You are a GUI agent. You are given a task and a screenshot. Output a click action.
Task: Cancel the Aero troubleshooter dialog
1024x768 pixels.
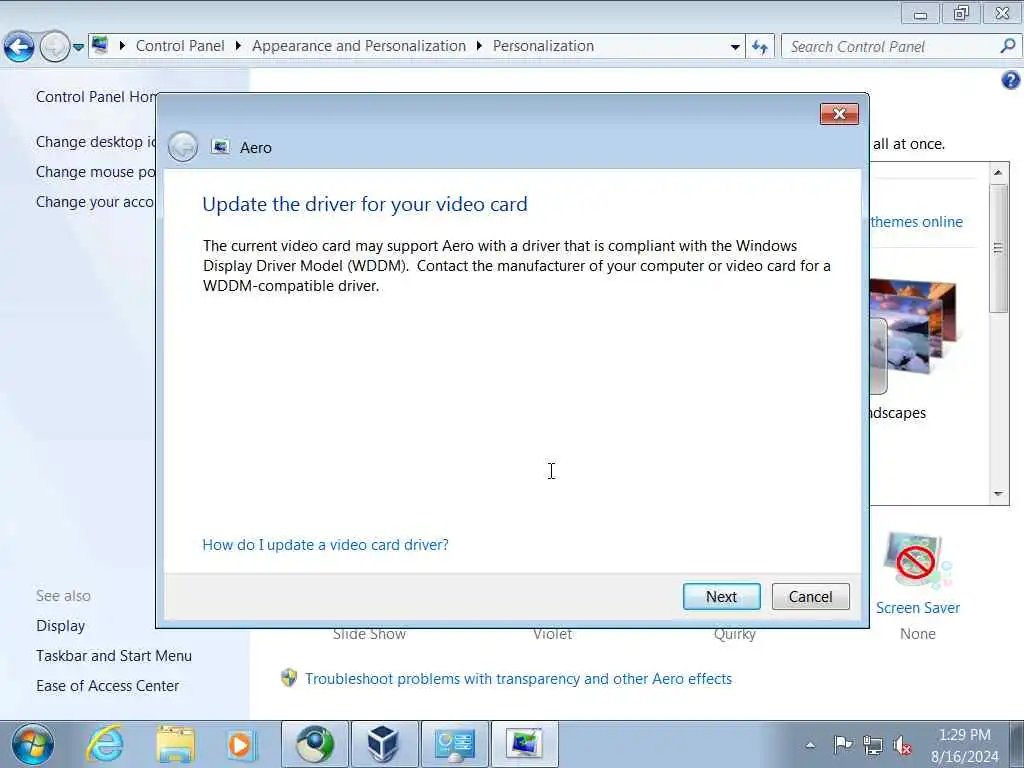point(810,596)
